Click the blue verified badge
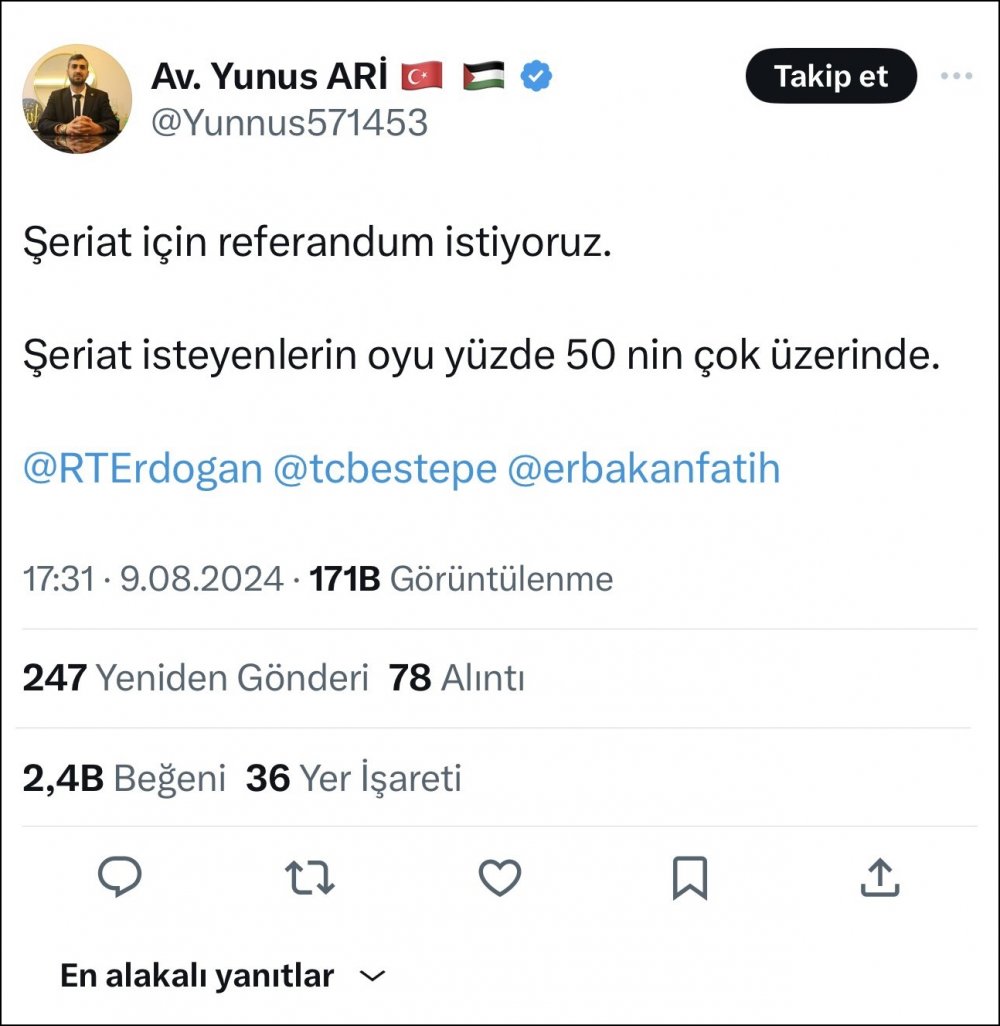The height and width of the screenshot is (1026, 1000). click(x=539, y=76)
